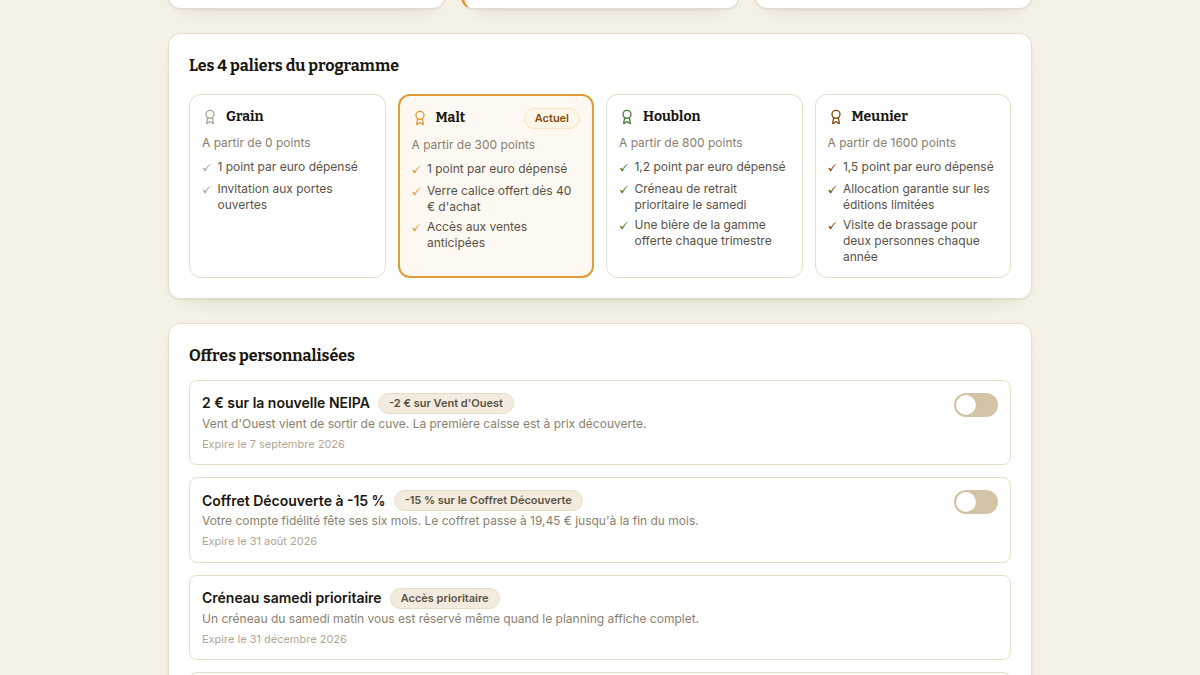Click the 'Créneau samedi prioritaire' title
1200x675 pixels.
(292, 598)
